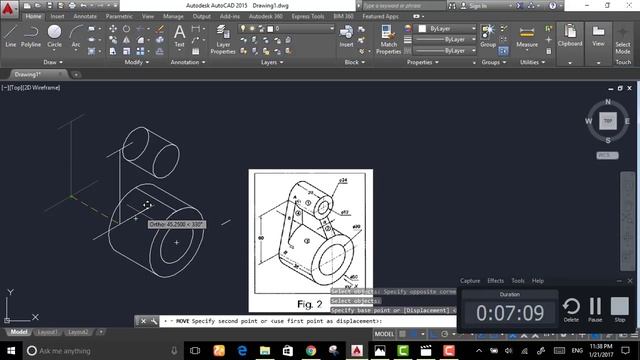
Task: Select the Line drawing tool
Action: point(11,36)
